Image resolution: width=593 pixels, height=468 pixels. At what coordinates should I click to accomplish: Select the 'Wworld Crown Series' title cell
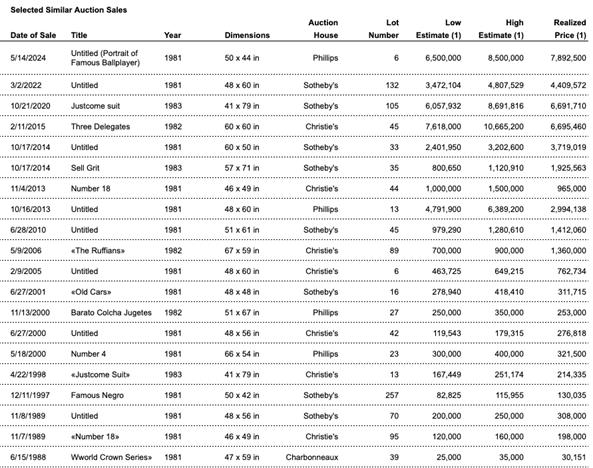tap(111, 457)
